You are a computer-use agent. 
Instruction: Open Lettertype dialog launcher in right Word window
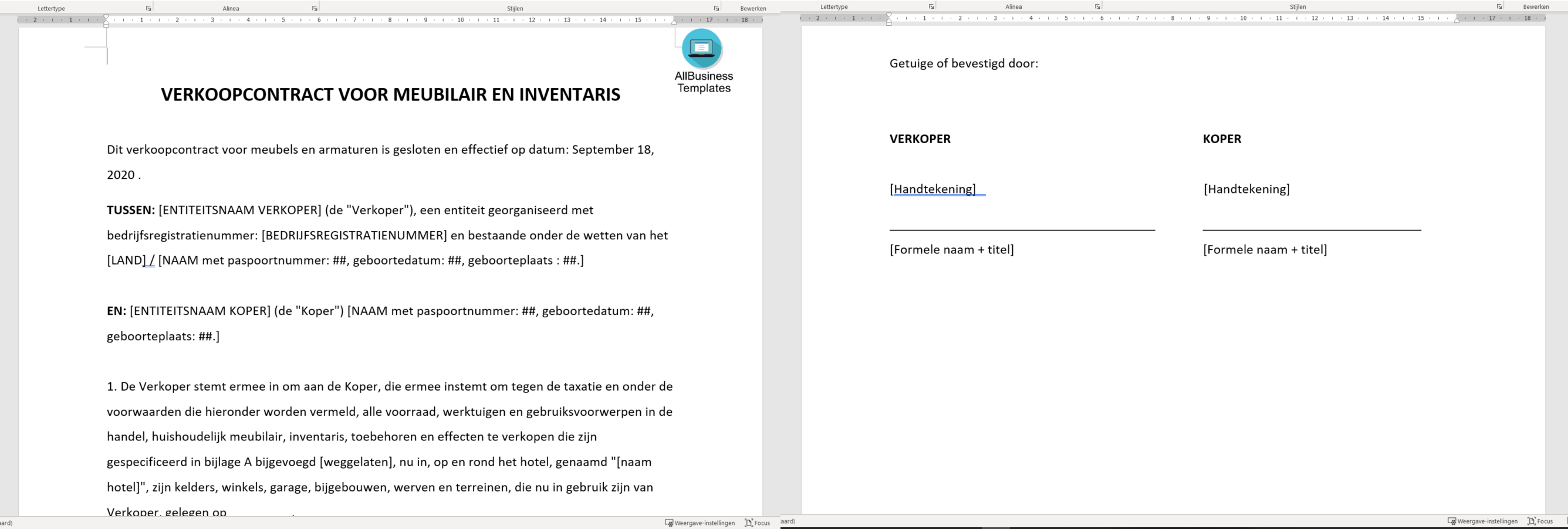click(931, 6)
